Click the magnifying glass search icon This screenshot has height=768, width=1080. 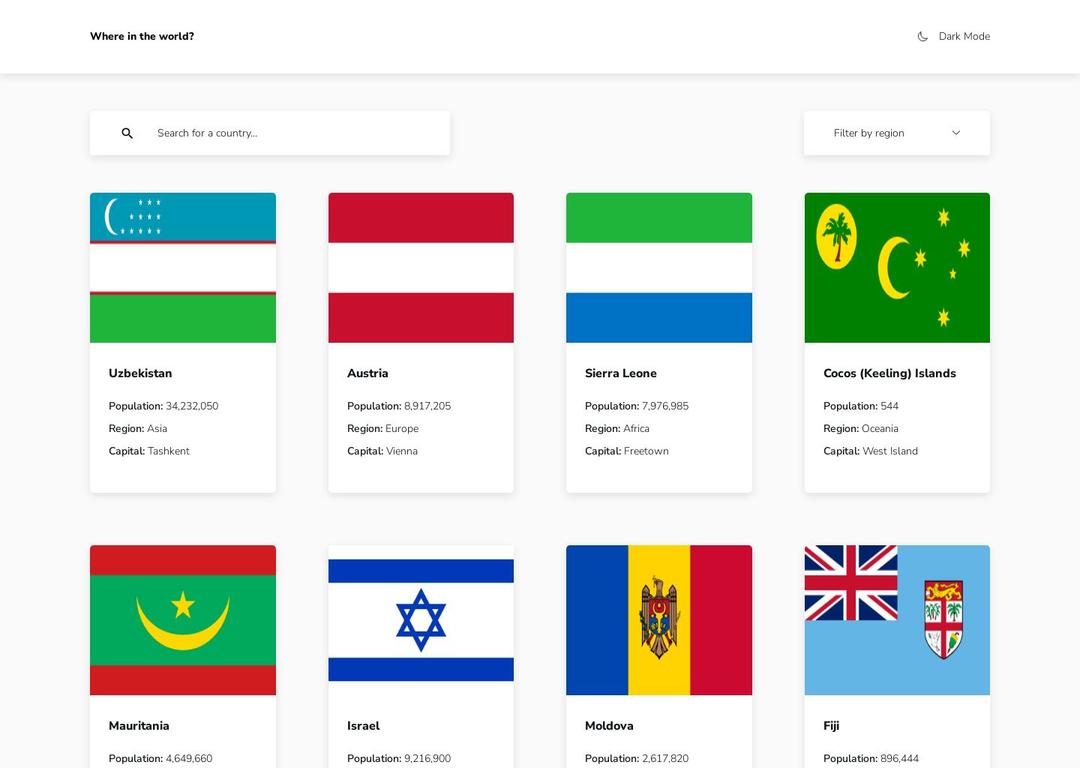point(127,133)
